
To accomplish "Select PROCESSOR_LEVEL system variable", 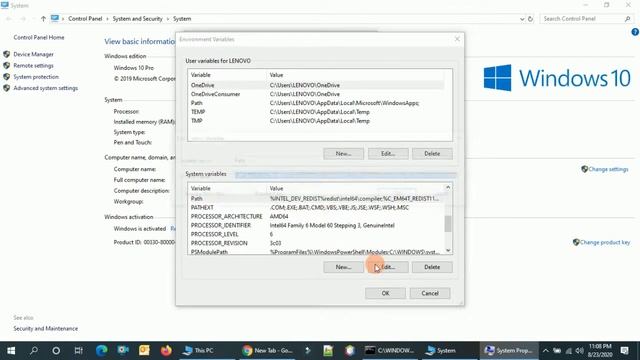I will point(316,234).
